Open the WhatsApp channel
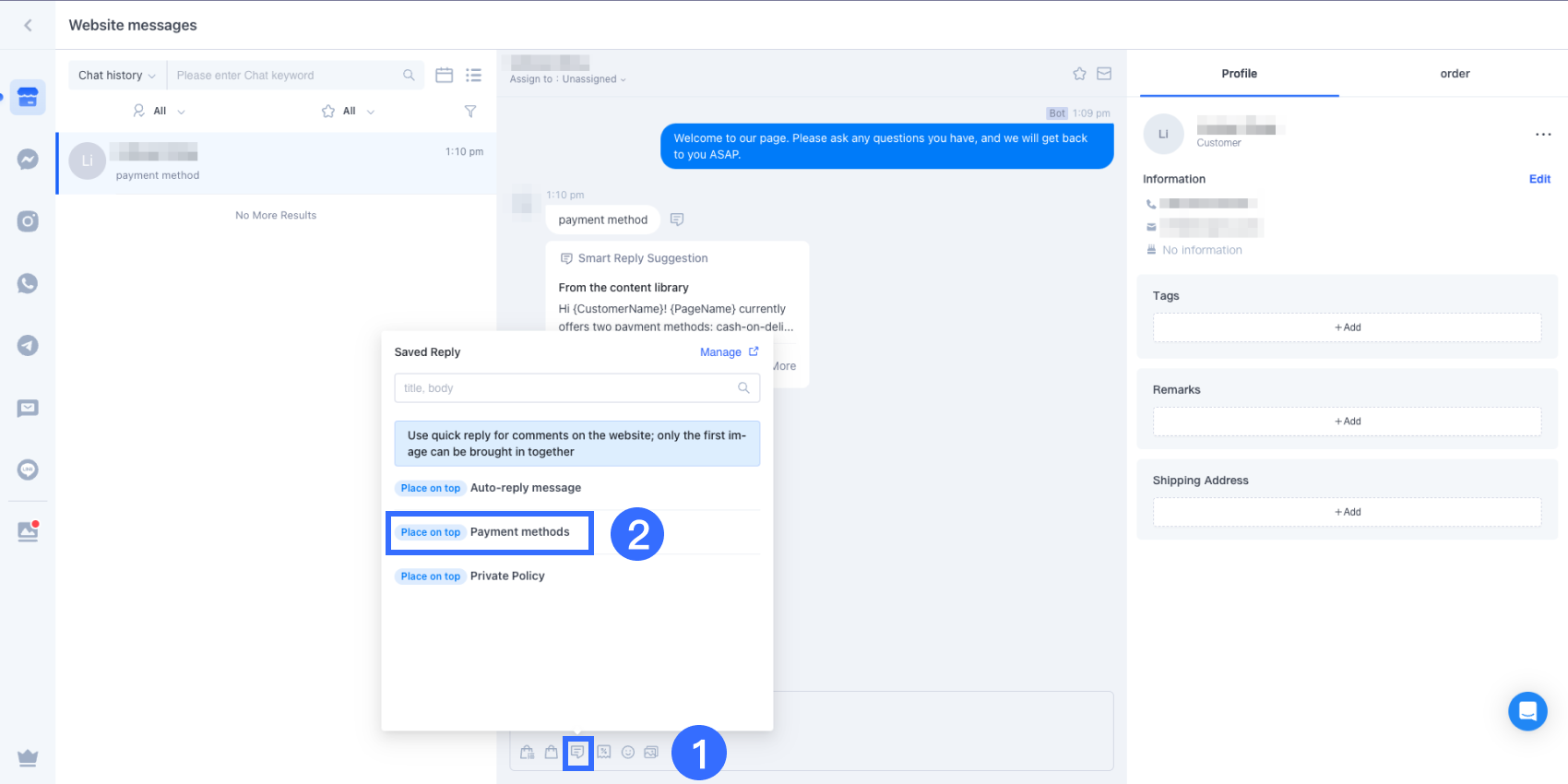The height and width of the screenshot is (784, 1568). coord(28,283)
